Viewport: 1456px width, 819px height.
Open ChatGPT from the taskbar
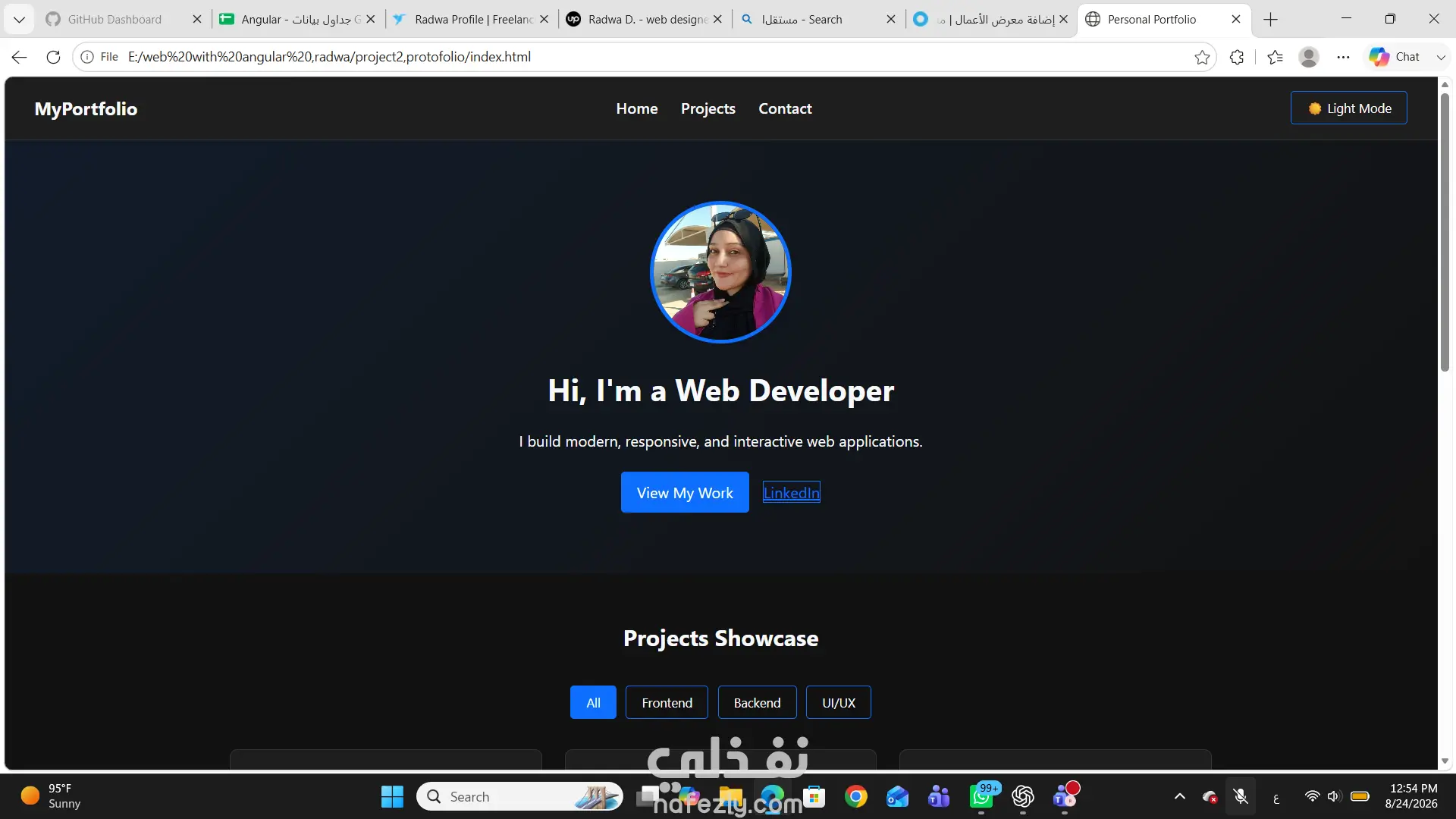tap(1023, 797)
